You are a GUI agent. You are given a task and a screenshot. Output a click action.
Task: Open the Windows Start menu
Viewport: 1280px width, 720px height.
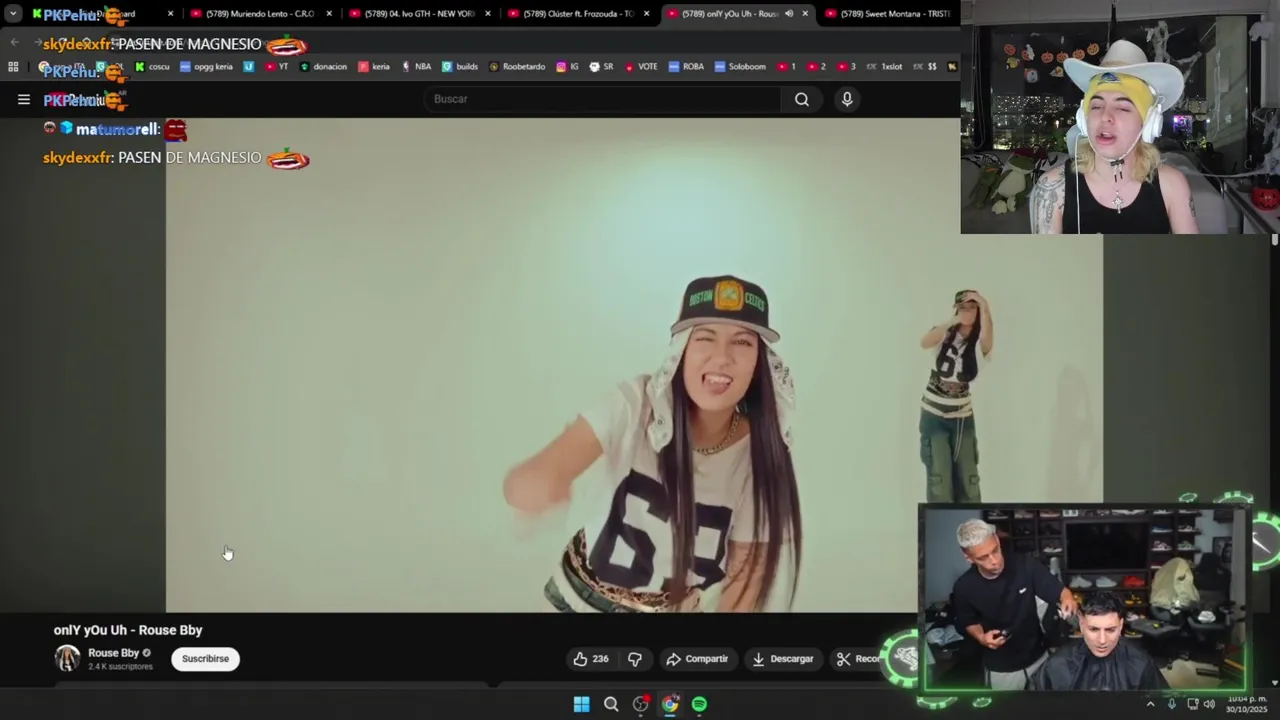click(x=581, y=704)
